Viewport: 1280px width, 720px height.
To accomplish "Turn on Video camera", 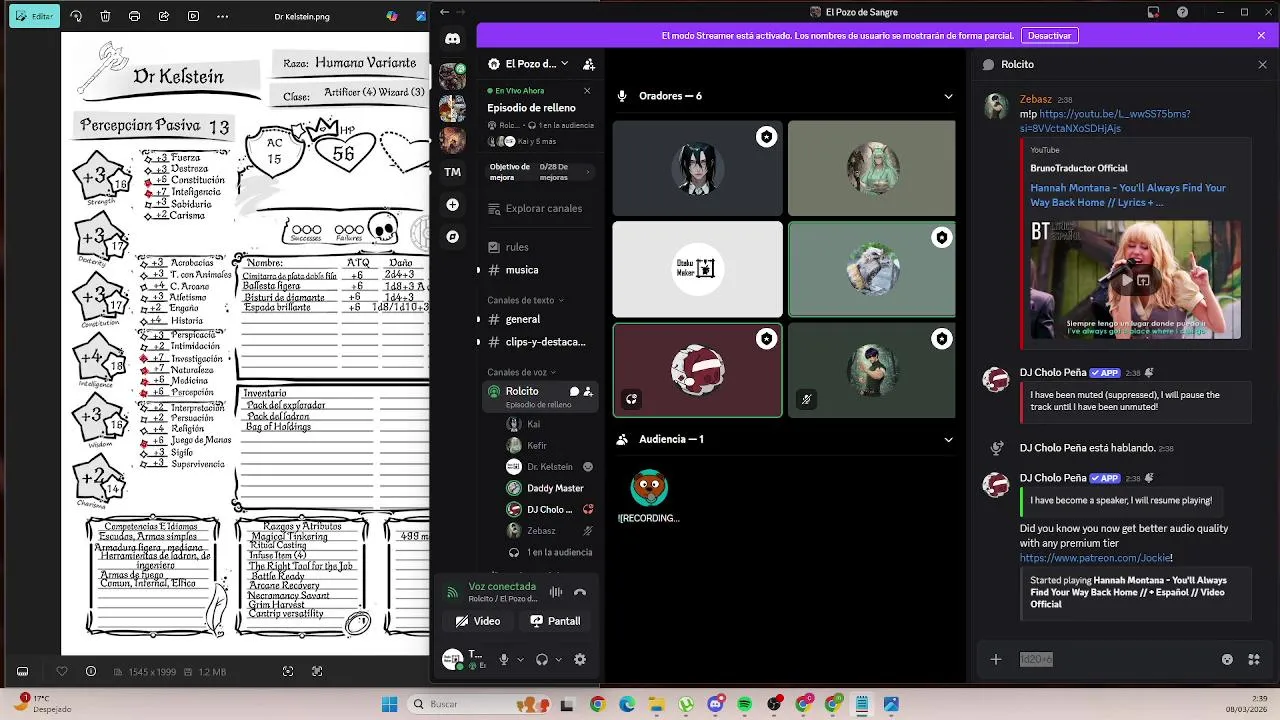I will pos(477,621).
